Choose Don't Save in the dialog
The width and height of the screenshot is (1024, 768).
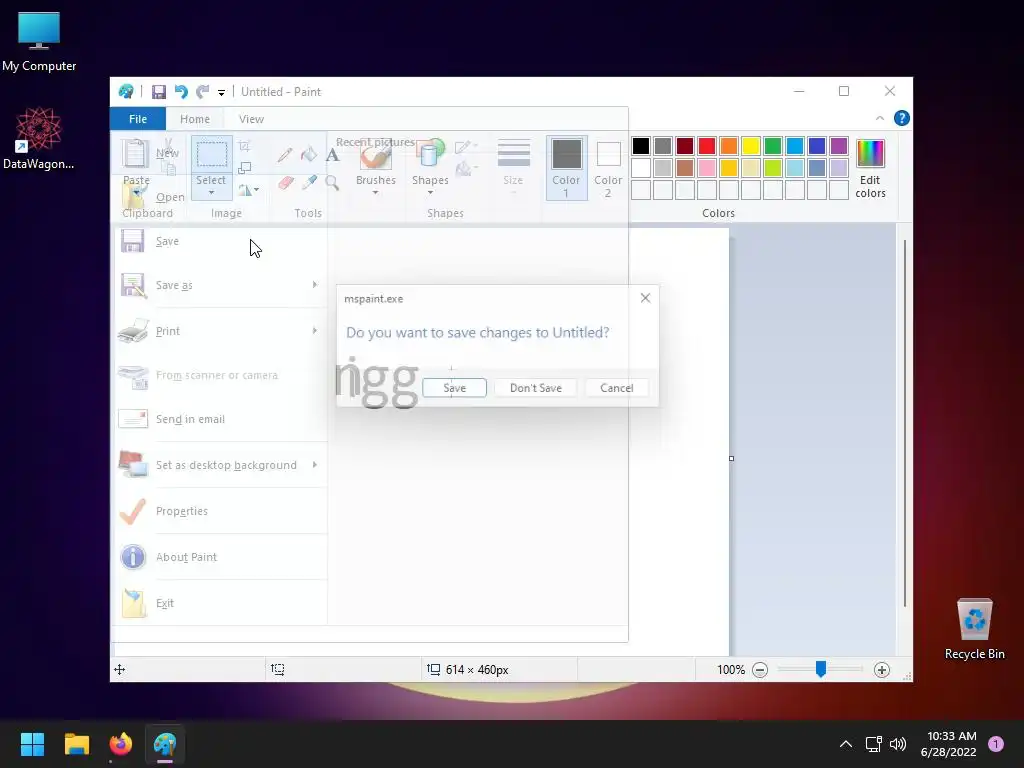coord(536,388)
